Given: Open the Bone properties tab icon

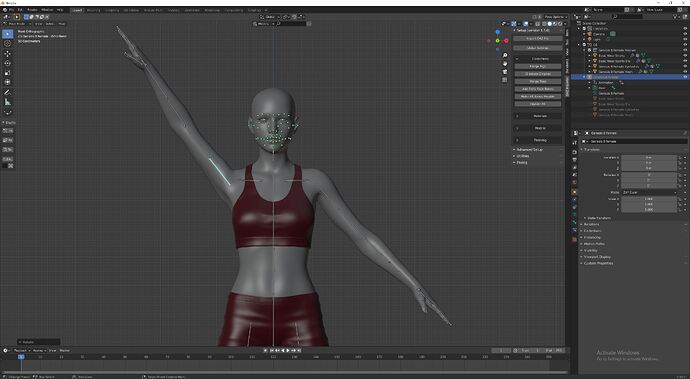Looking at the screenshot, I should click(x=574, y=223).
